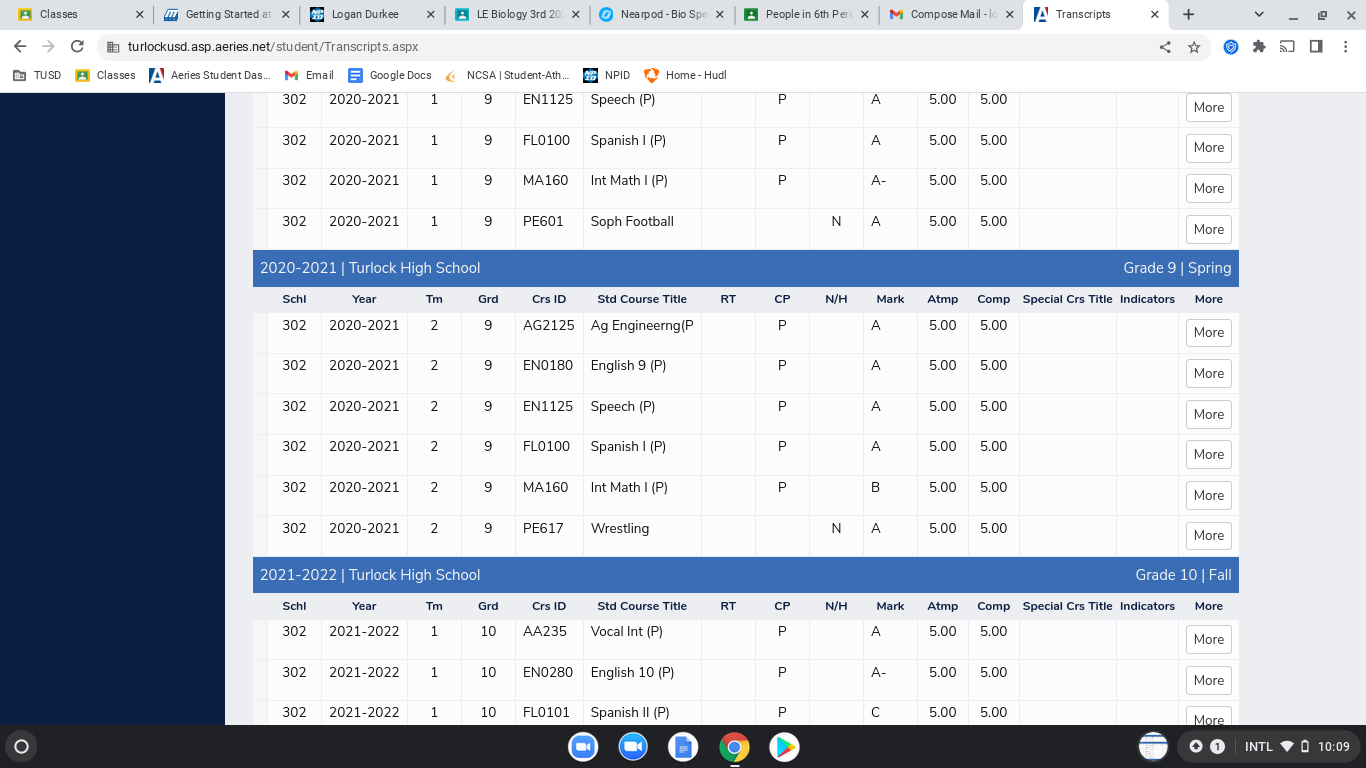Open the tab search dropdown arrow
Screen dimensions: 1366x768
[x=1259, y=15]
